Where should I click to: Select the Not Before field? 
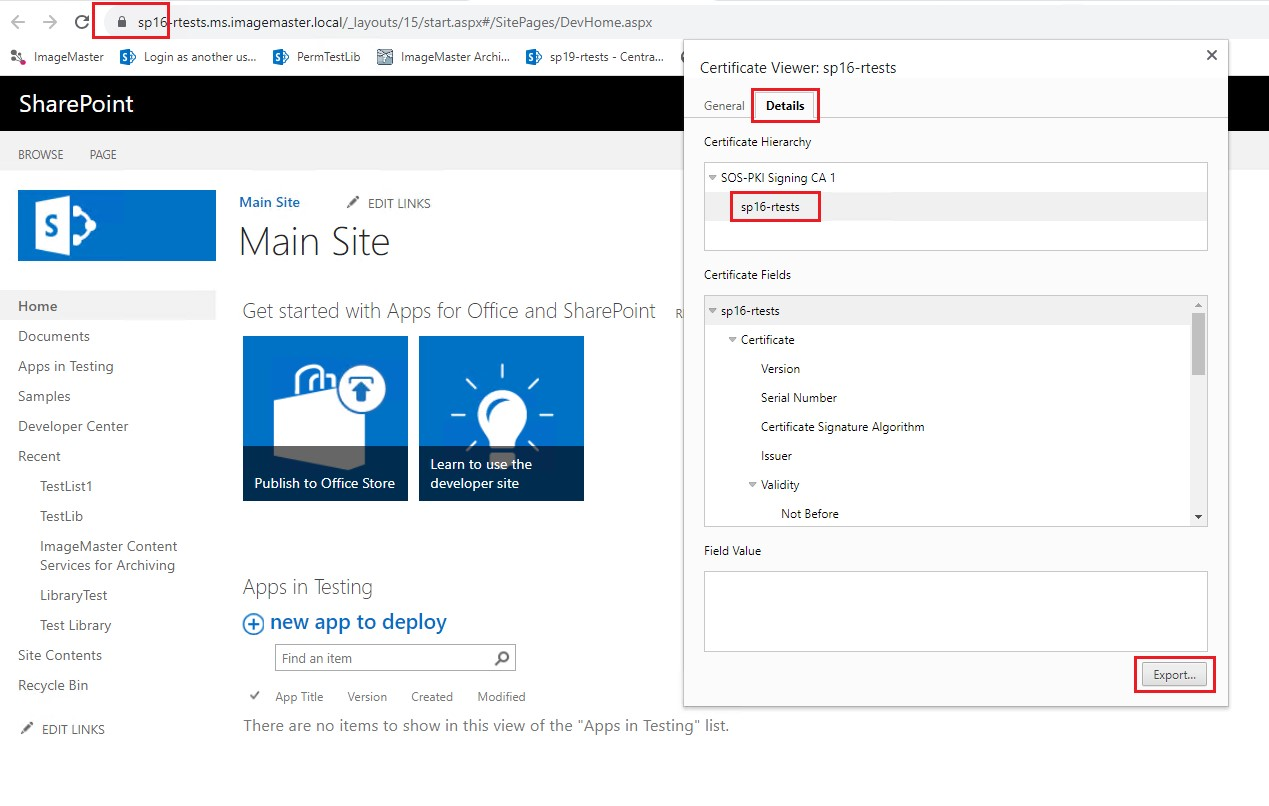coord(810,514)
